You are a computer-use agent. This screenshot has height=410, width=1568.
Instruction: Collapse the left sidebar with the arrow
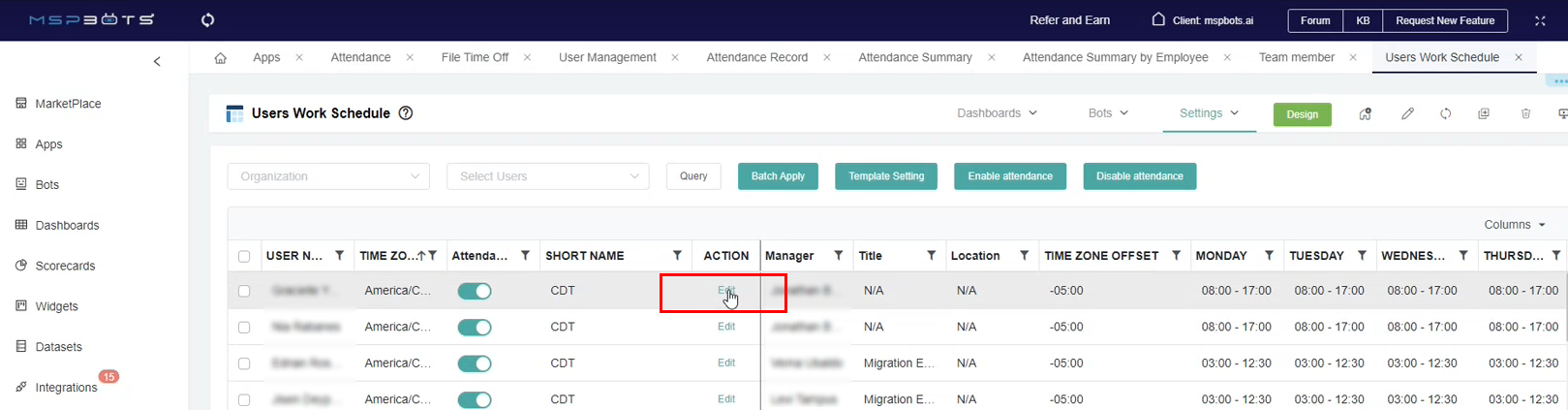(157, 62)
